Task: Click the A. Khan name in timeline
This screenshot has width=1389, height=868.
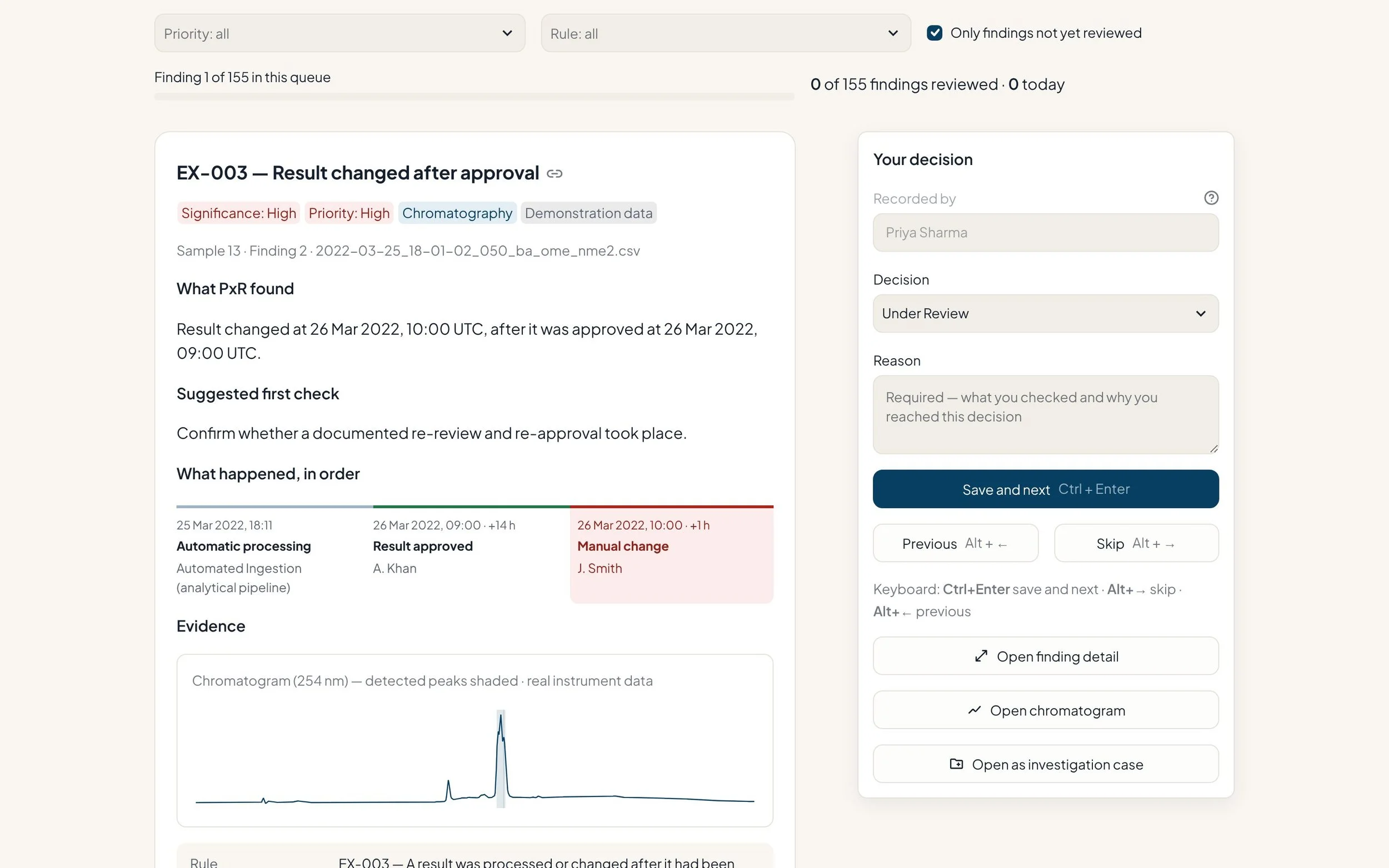Action: point(394,568)
